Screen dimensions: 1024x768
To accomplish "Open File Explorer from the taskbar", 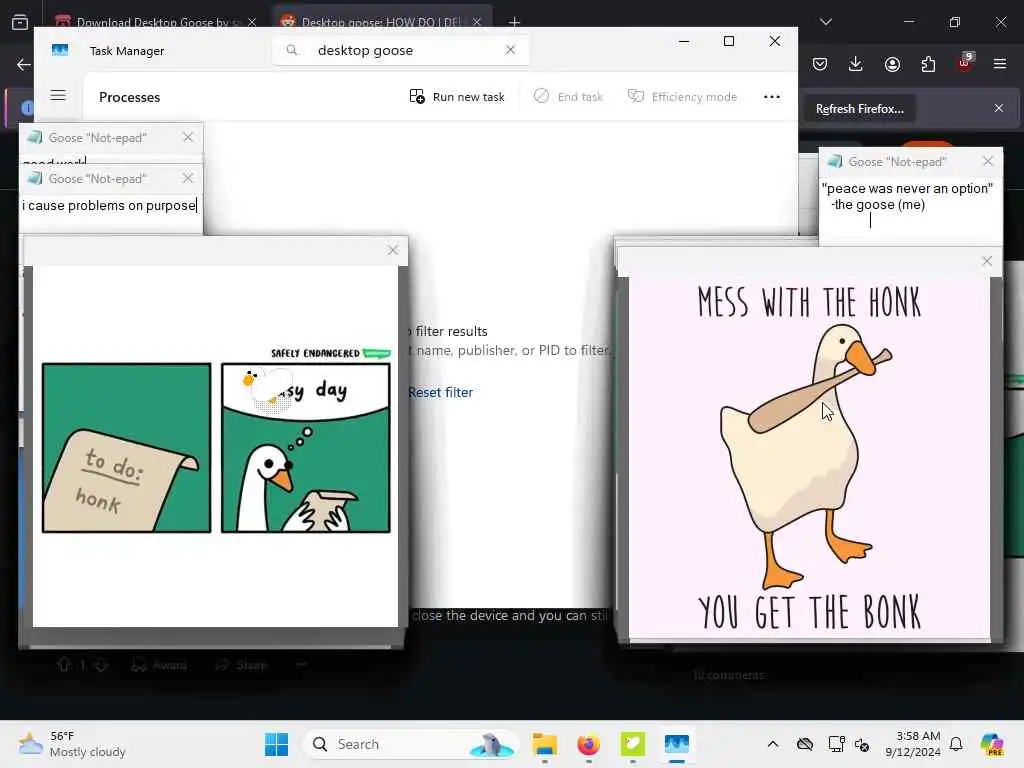I will 545,744.
